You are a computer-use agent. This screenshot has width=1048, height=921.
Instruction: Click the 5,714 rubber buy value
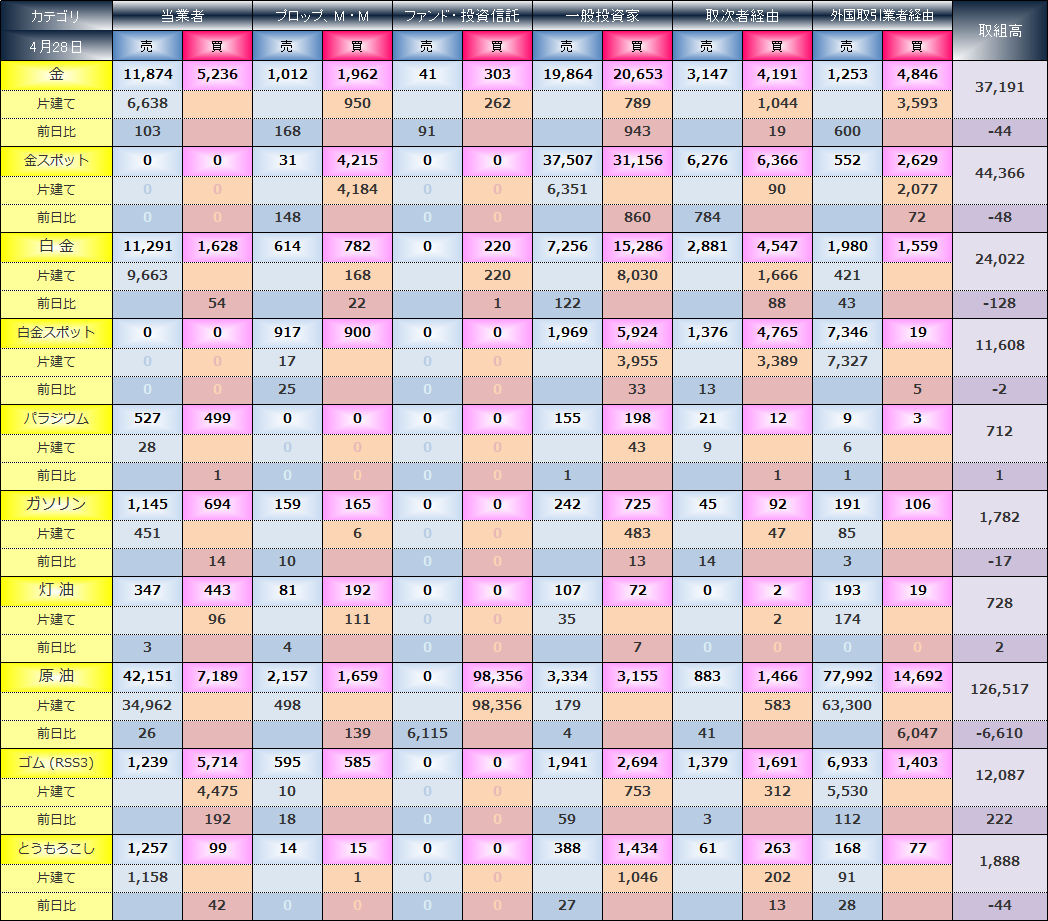point(217,763)
